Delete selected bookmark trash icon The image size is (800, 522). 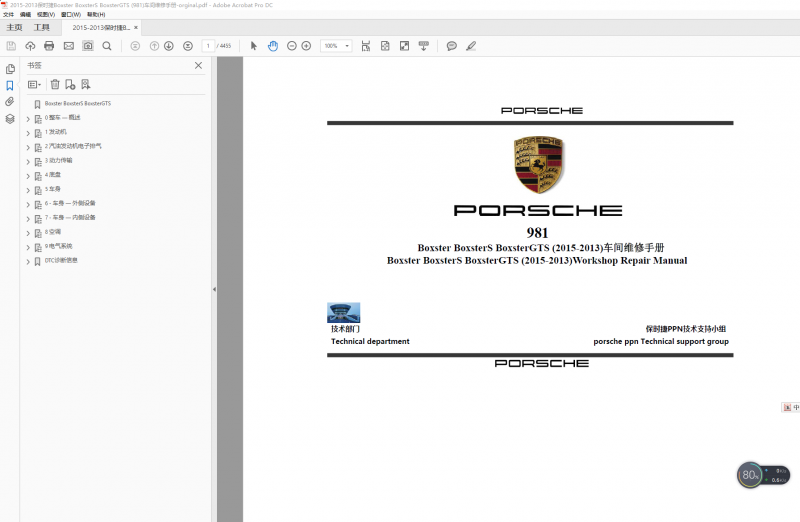tap(55, 84)
